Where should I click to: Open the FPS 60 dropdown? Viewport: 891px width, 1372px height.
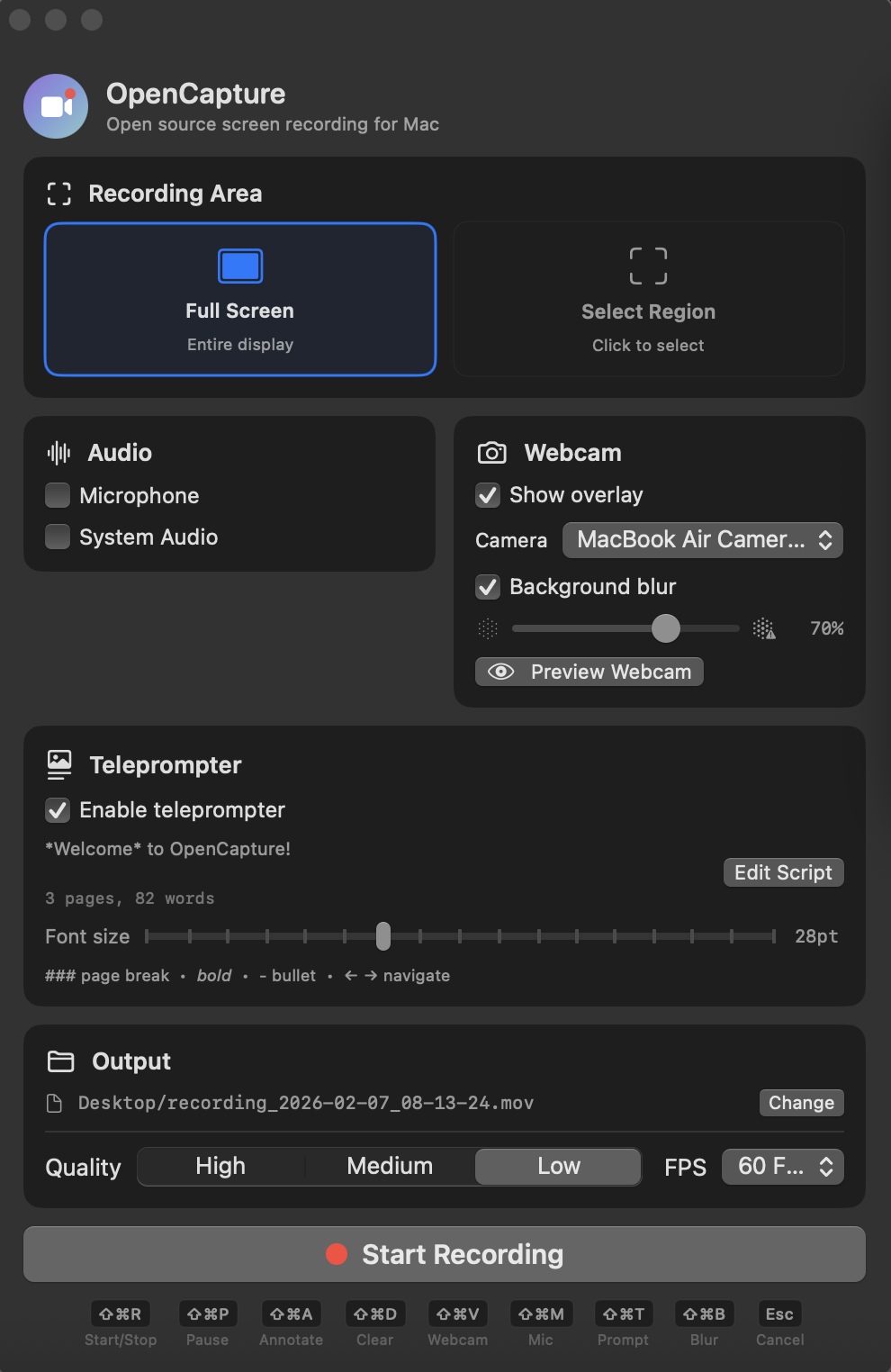pyautogui.click(x=783, y=1167)
